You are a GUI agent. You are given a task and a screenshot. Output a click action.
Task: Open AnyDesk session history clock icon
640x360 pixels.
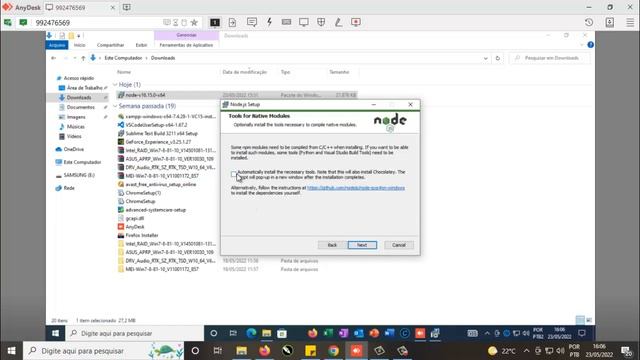tap(589, 22)
